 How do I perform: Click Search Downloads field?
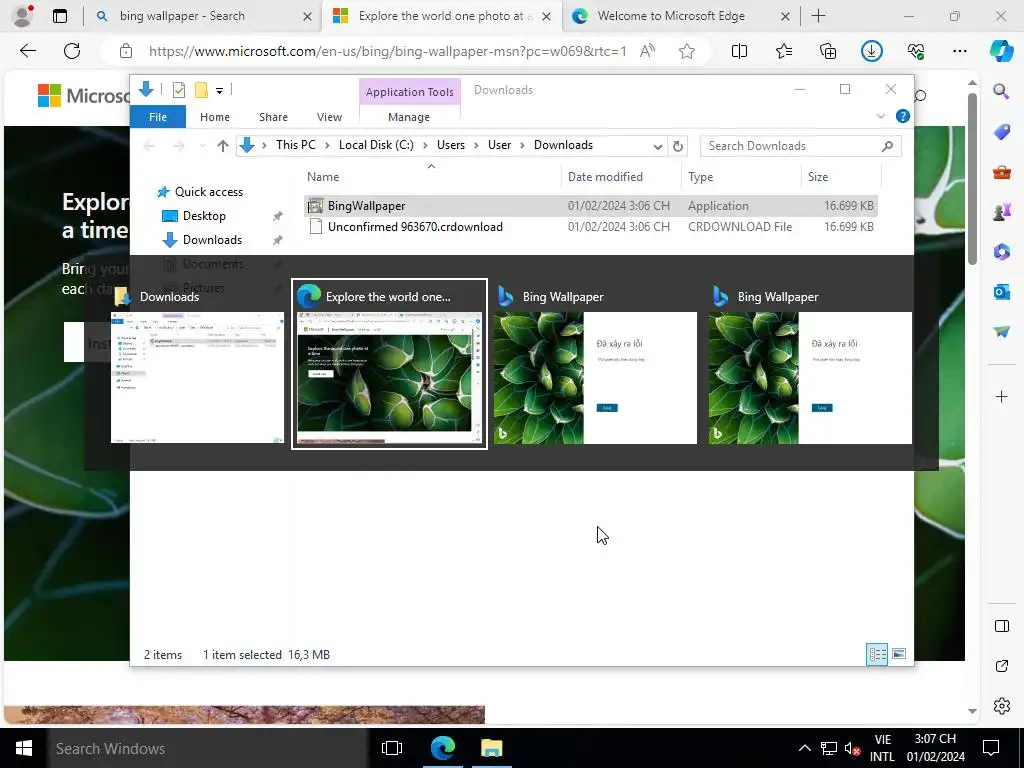[800, 146]
